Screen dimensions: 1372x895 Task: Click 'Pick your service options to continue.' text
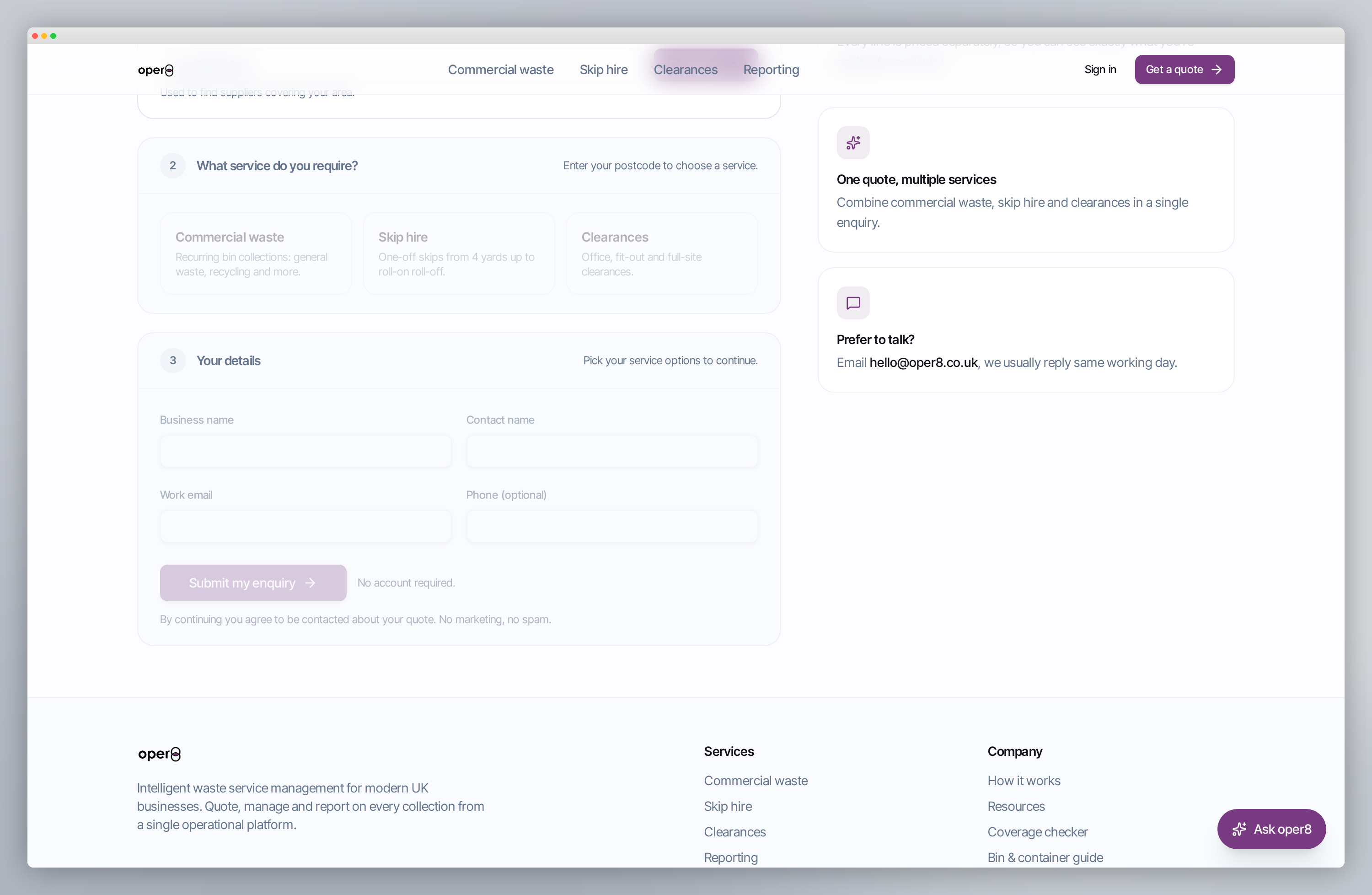click(x=670, y=361)
